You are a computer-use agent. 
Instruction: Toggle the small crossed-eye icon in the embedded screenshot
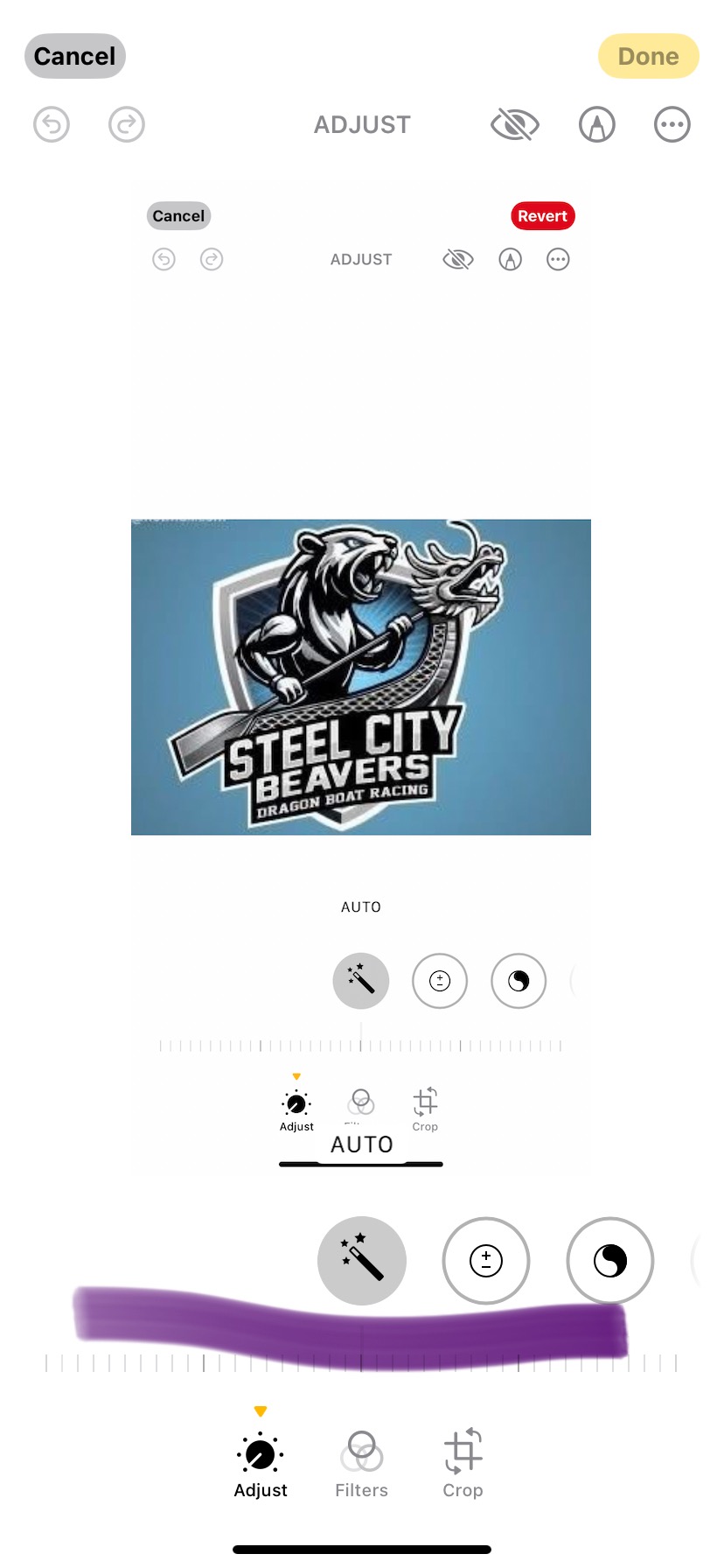[458, 259]
